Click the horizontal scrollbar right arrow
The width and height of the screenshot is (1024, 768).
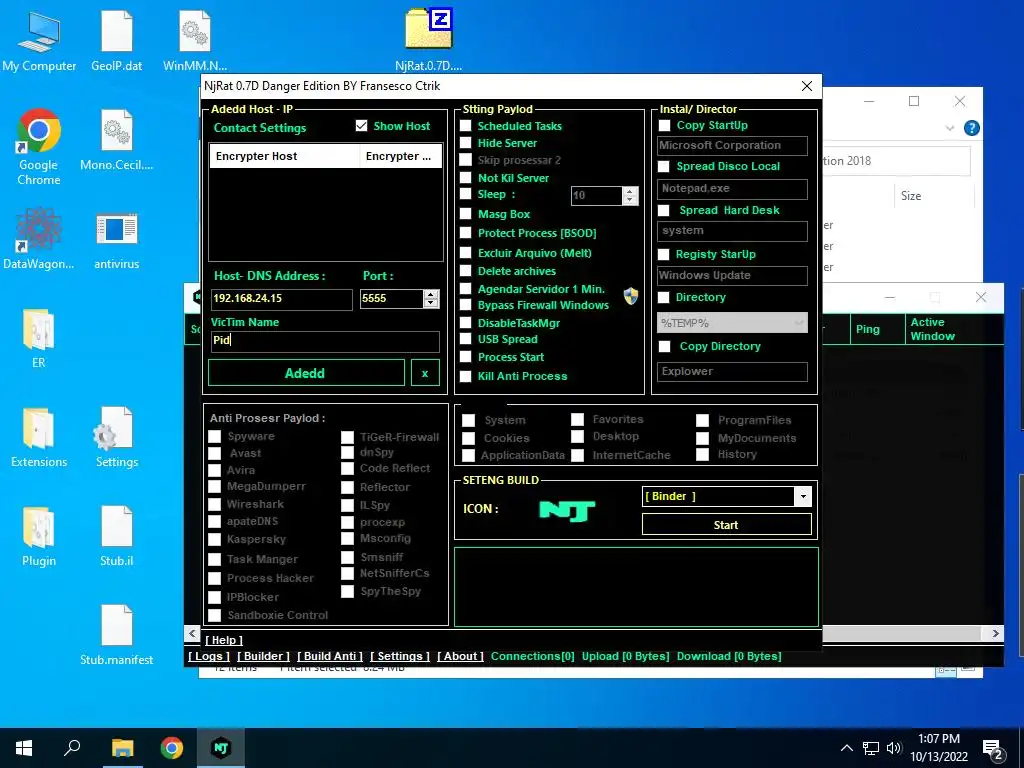[x=995, y=633]
